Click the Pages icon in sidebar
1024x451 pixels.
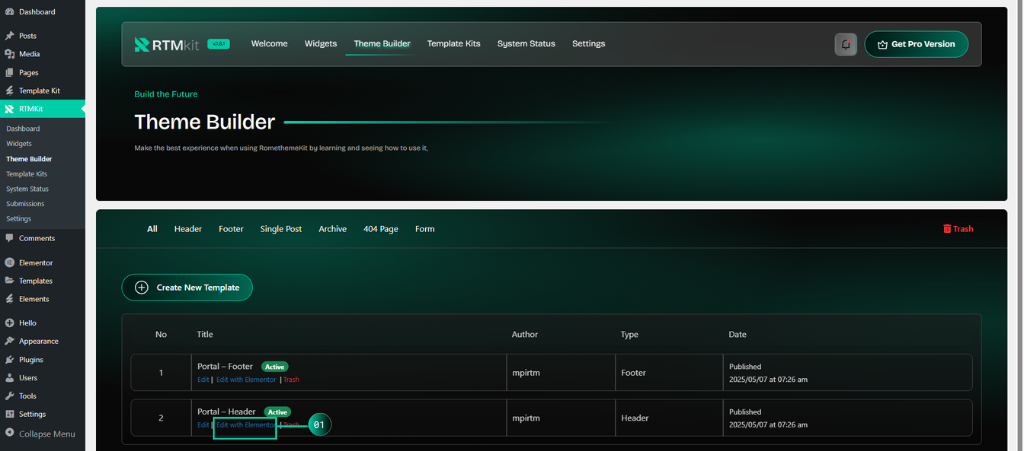click(x=10, y=72)
